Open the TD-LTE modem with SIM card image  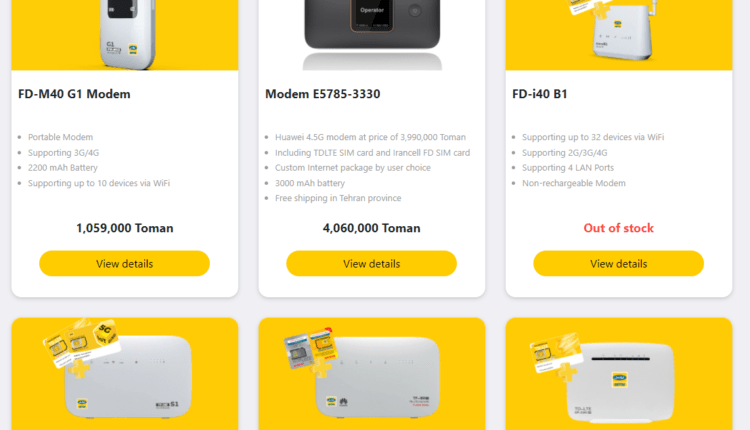(619, 374)
